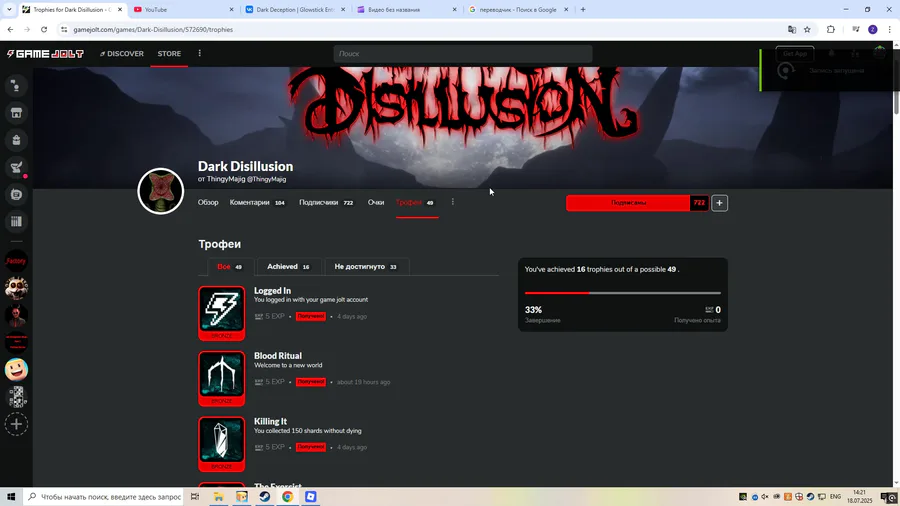Click the 33% completion value
900x506 pixels.
533,309
